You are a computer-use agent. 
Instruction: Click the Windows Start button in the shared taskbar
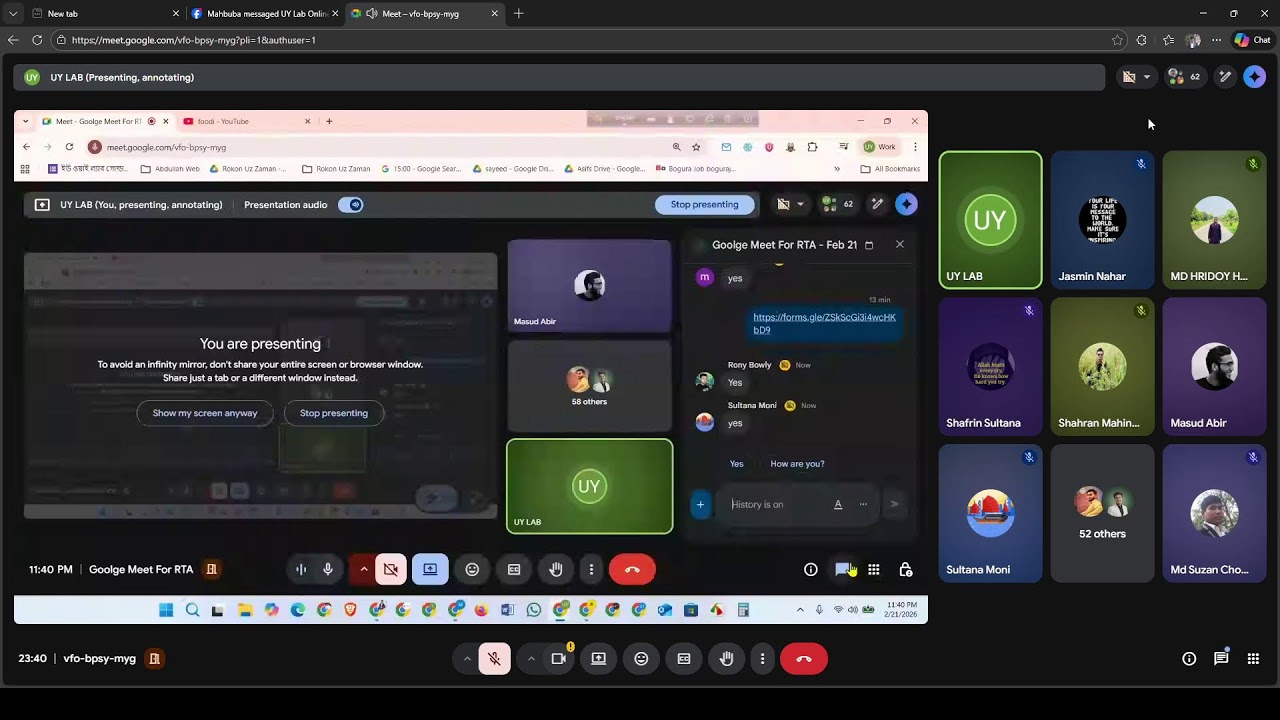(166, 610)
